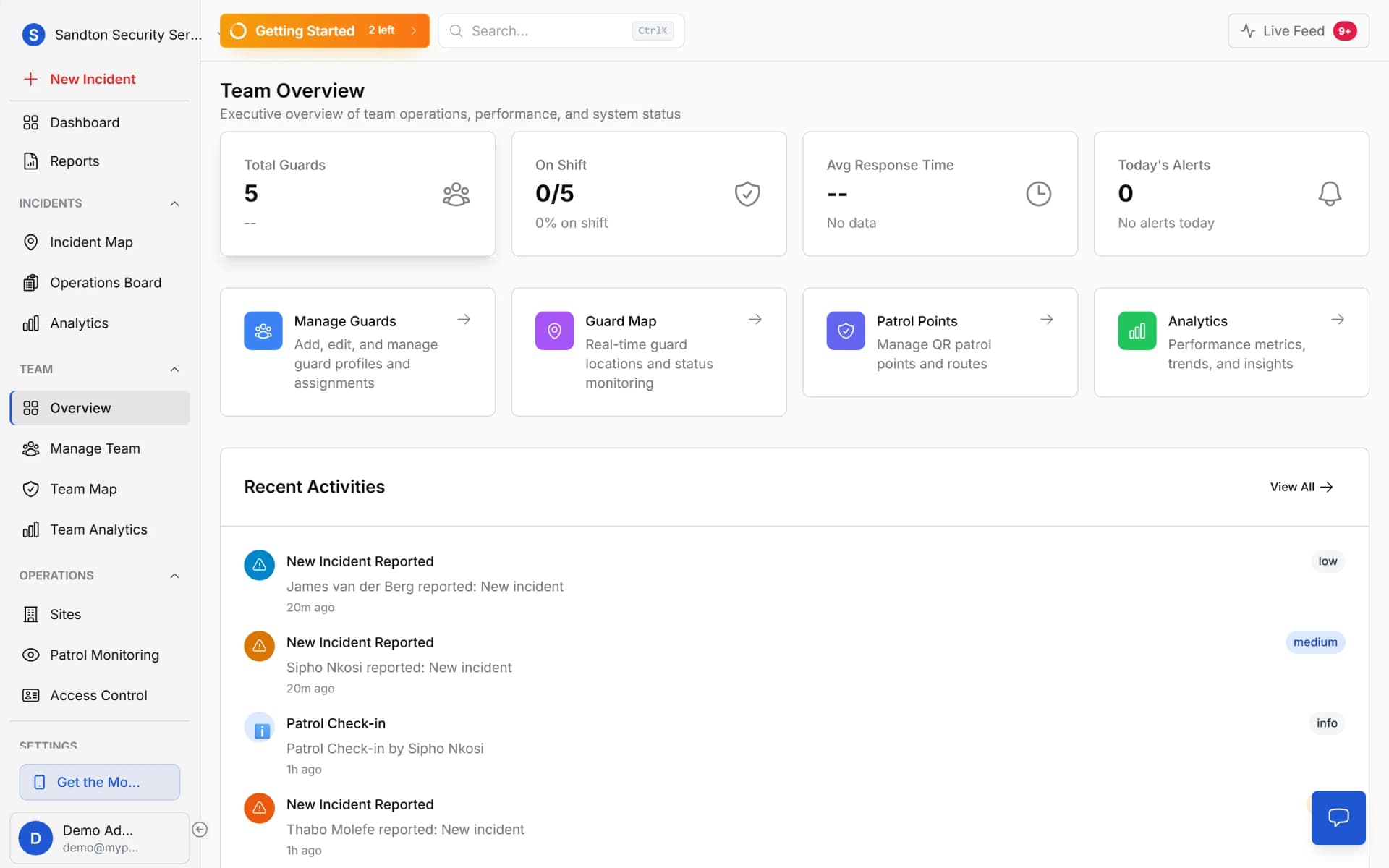The image size is (1389, 868).
Task: Click the Analytics chart icon card
Action: (x=1137, y=331)
